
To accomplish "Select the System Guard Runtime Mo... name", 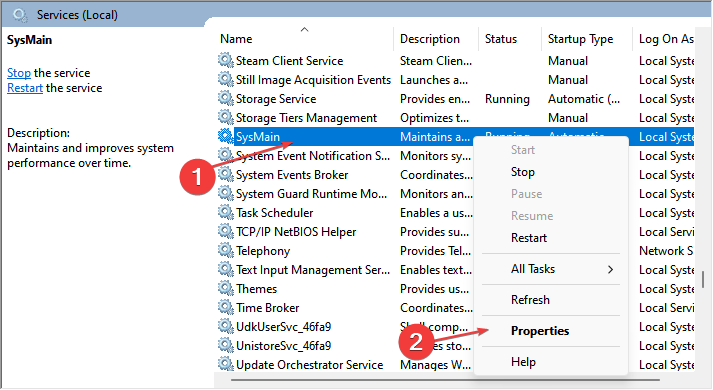I will point(311,194).
